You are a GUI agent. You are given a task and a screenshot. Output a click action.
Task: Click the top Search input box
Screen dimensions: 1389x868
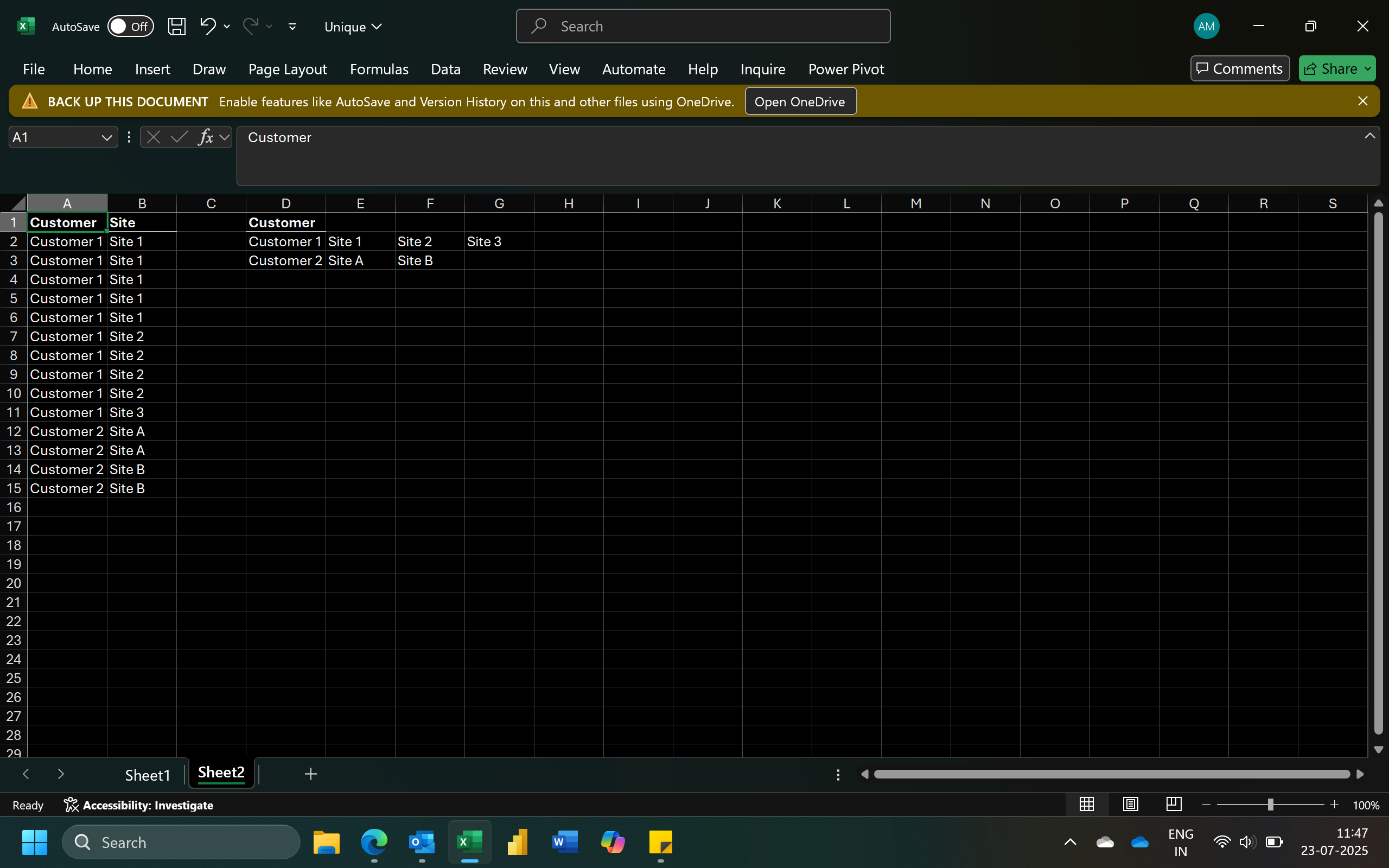coord(703,27)
